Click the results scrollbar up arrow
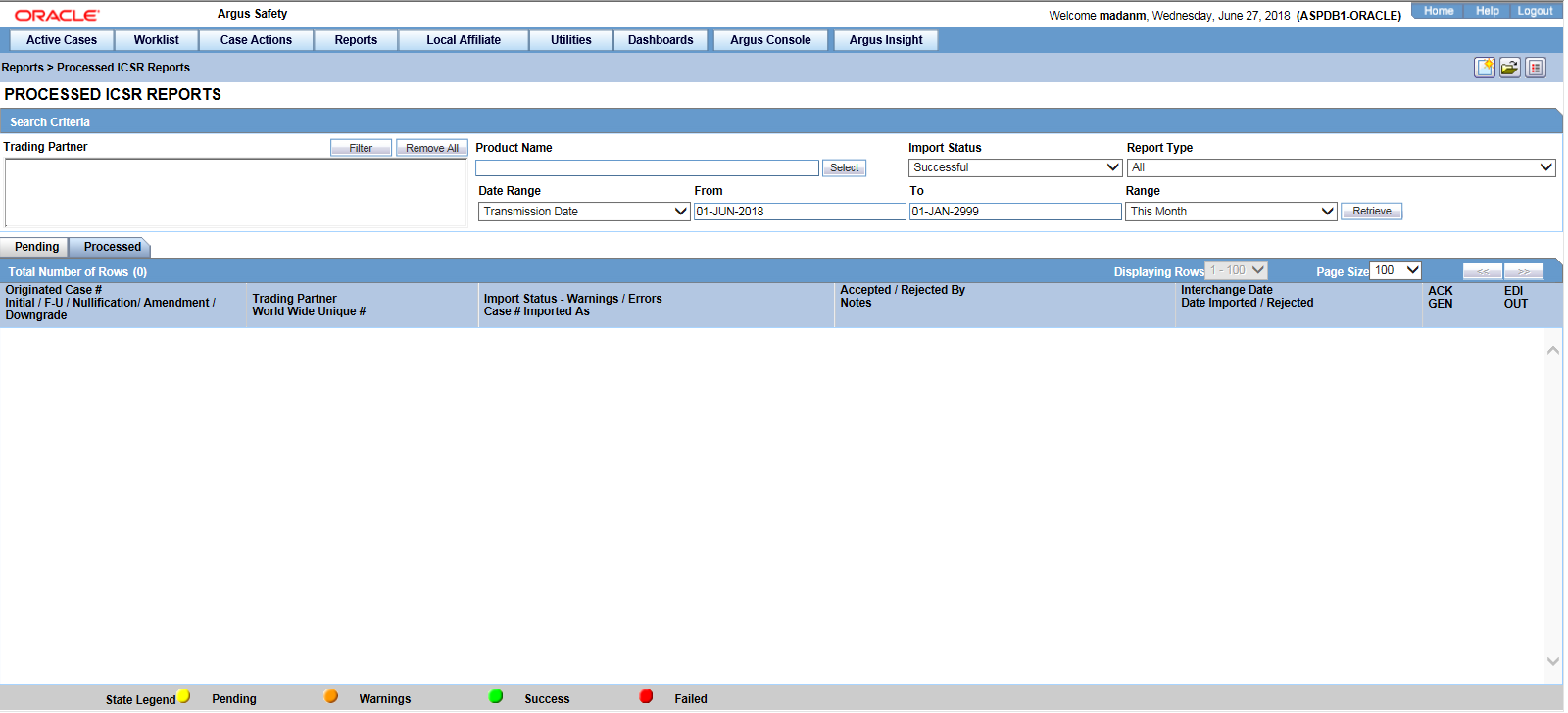The image size is (1568, 713). pyautogui.click(x=1553, y=350)
